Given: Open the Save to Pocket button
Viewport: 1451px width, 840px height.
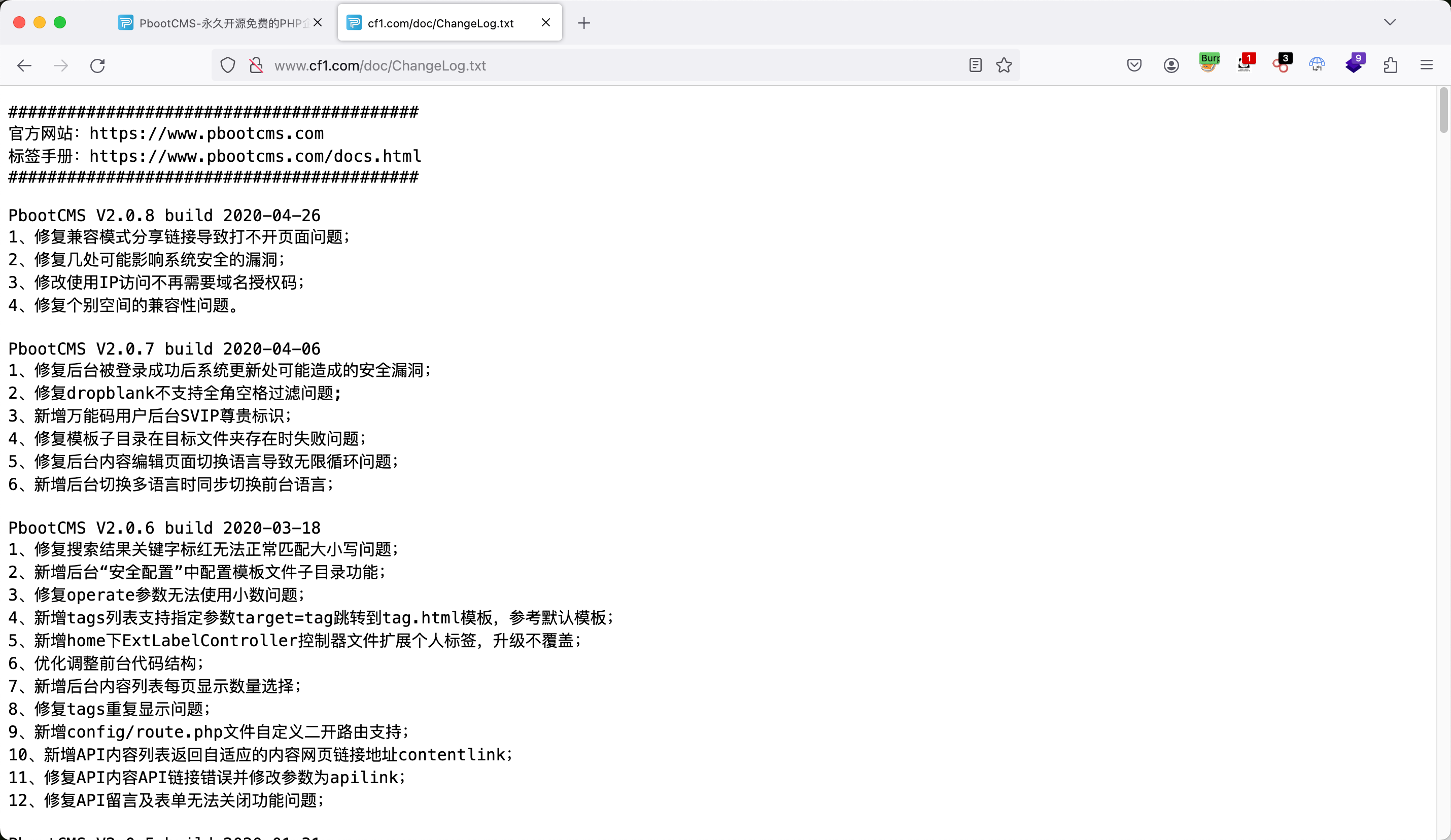Looking at the screenshot, I should click(1134, 65).
